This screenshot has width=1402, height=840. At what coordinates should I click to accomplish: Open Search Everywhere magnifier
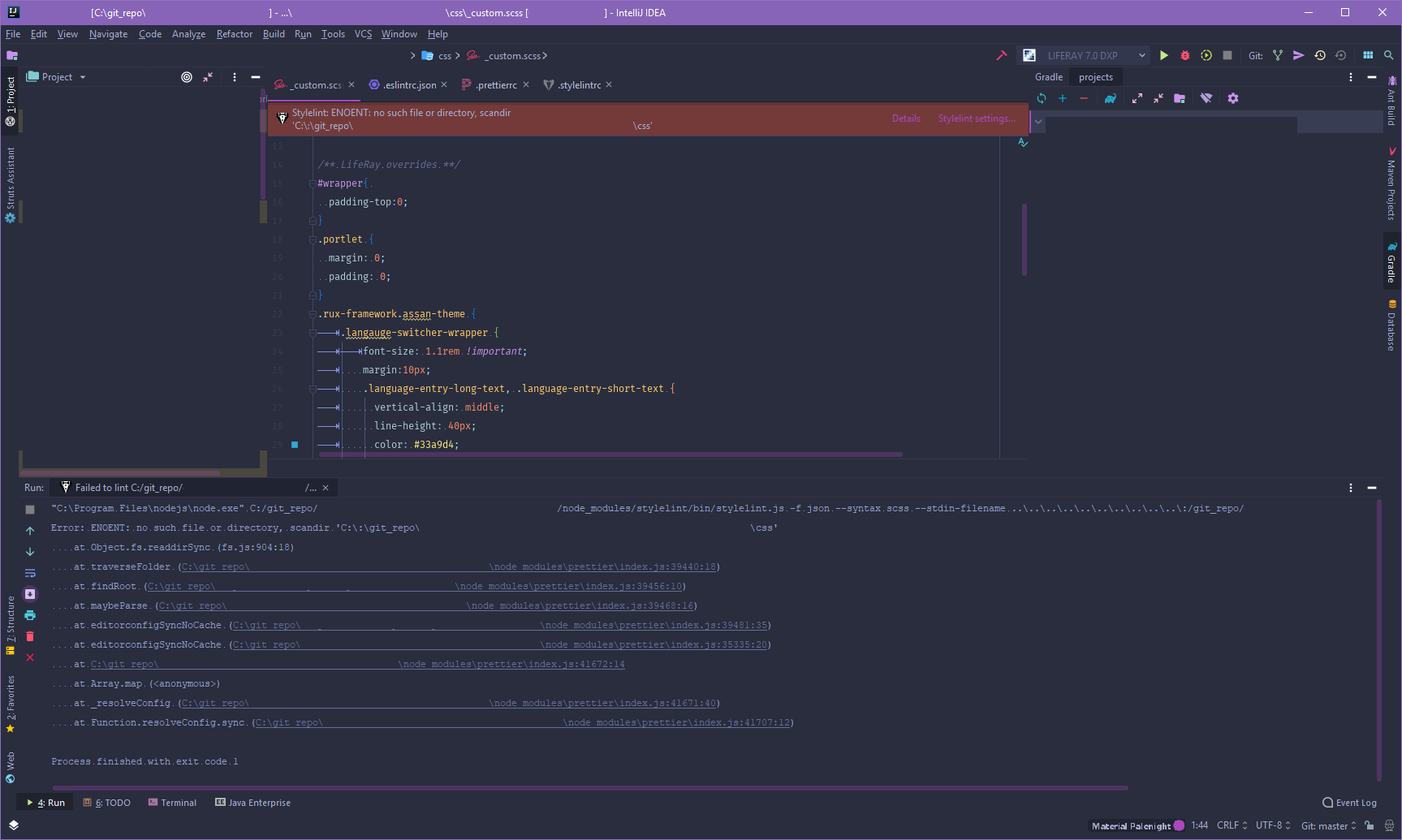point(1389,55)
